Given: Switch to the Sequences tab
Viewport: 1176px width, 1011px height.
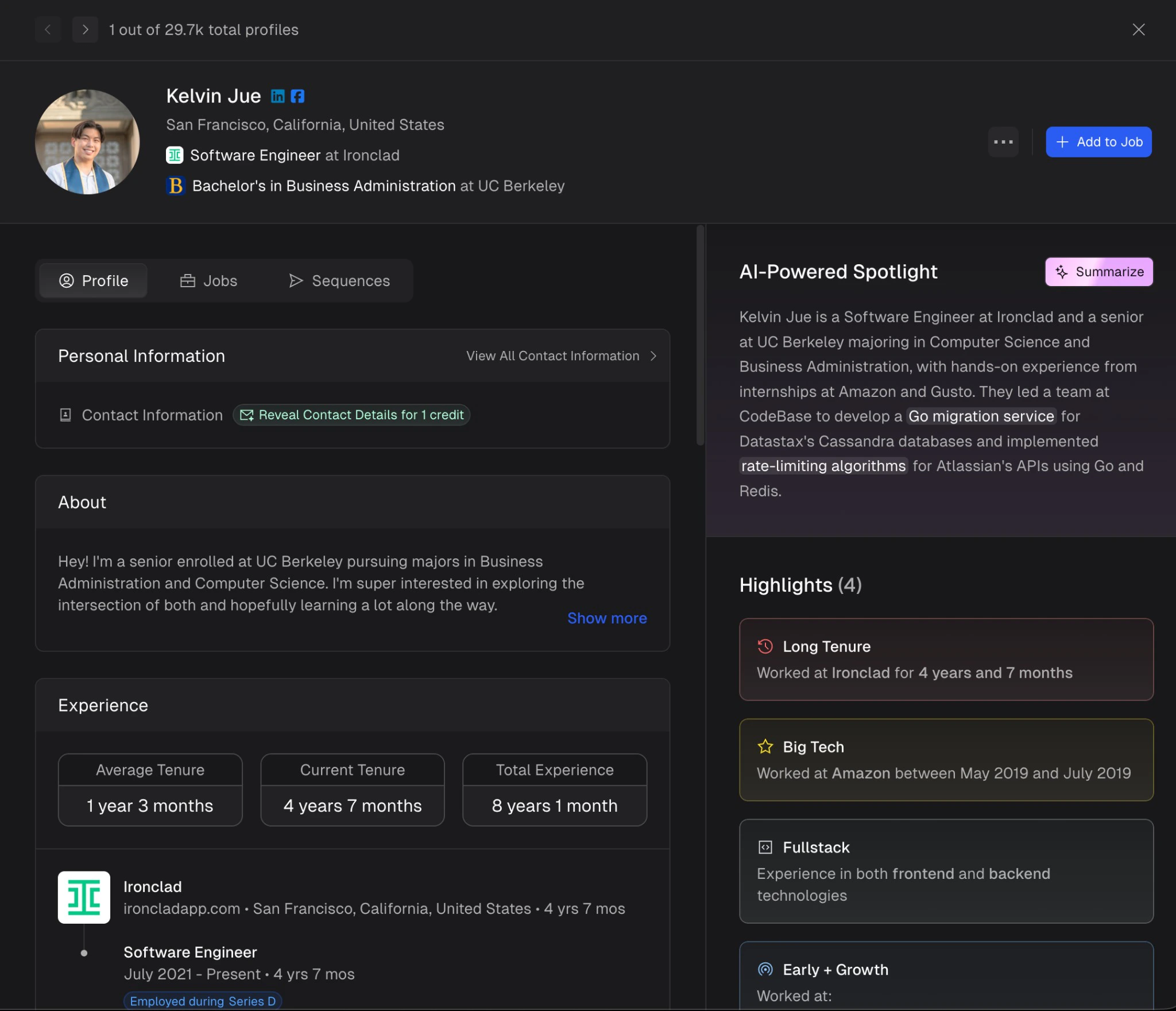Looking at the screenshot, I should pos(339,280).
